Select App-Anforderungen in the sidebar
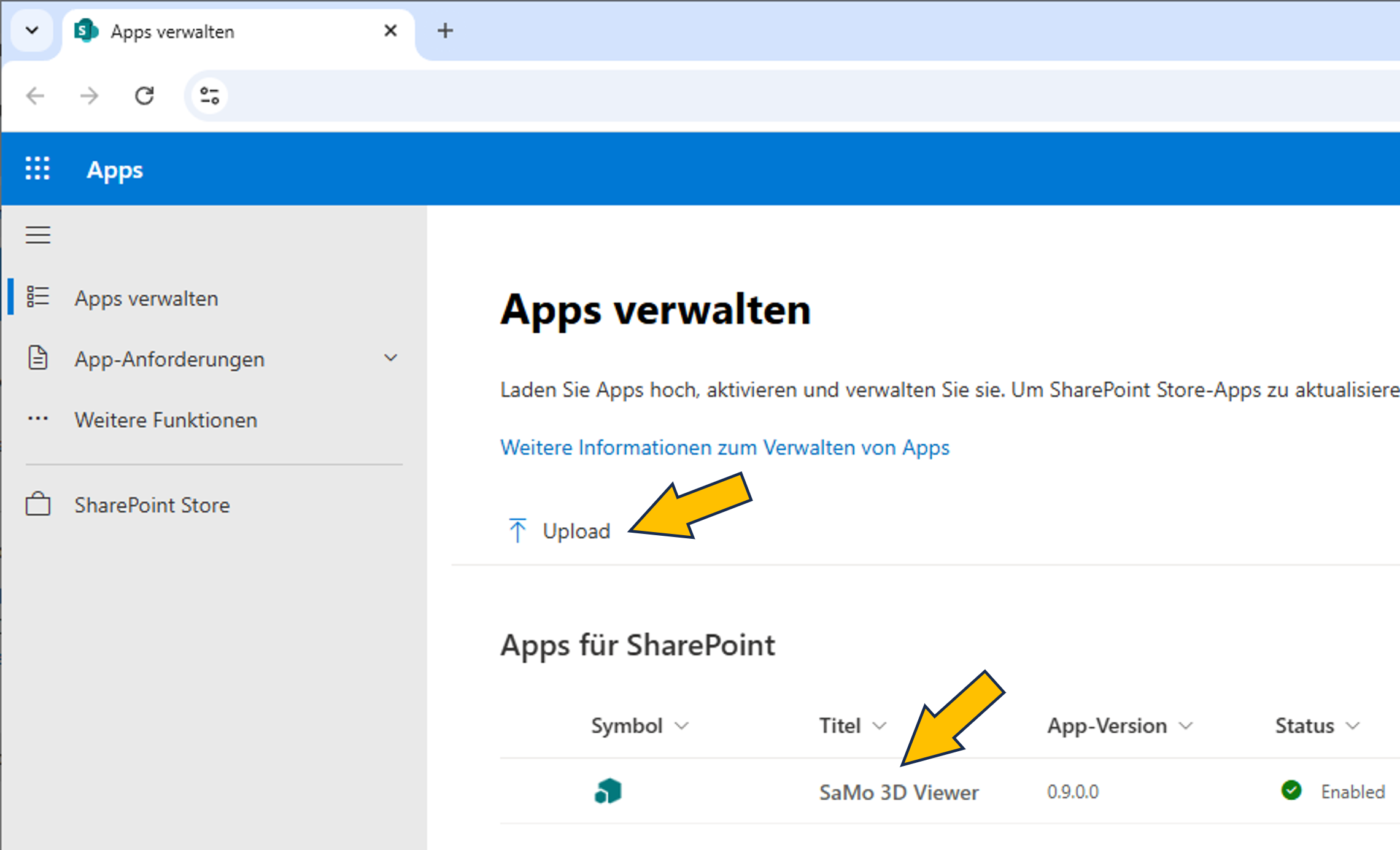This screenshot has height=850, width=1400. point(213,358)
